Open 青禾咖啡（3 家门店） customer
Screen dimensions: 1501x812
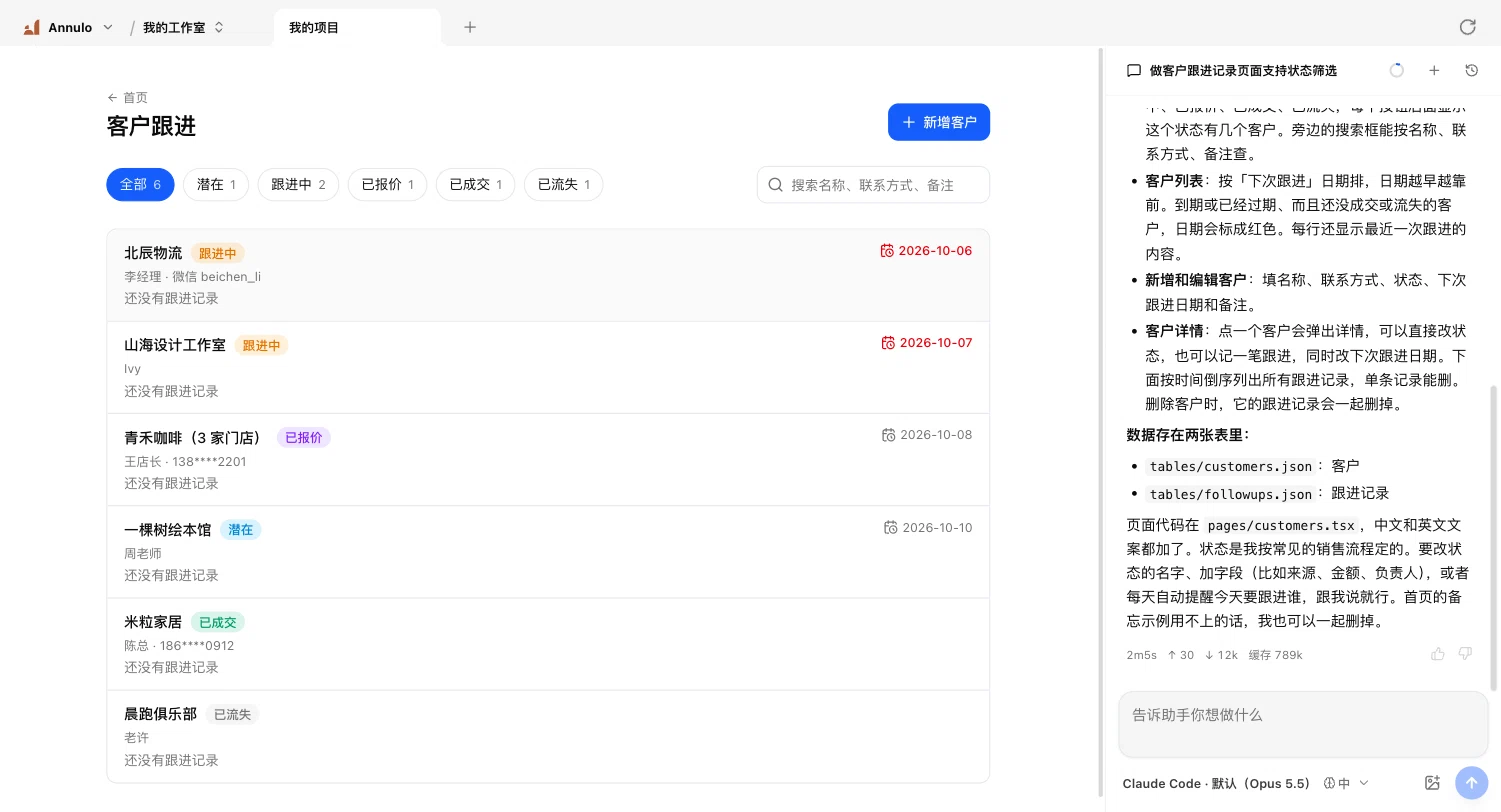click(x=548, y=459)
